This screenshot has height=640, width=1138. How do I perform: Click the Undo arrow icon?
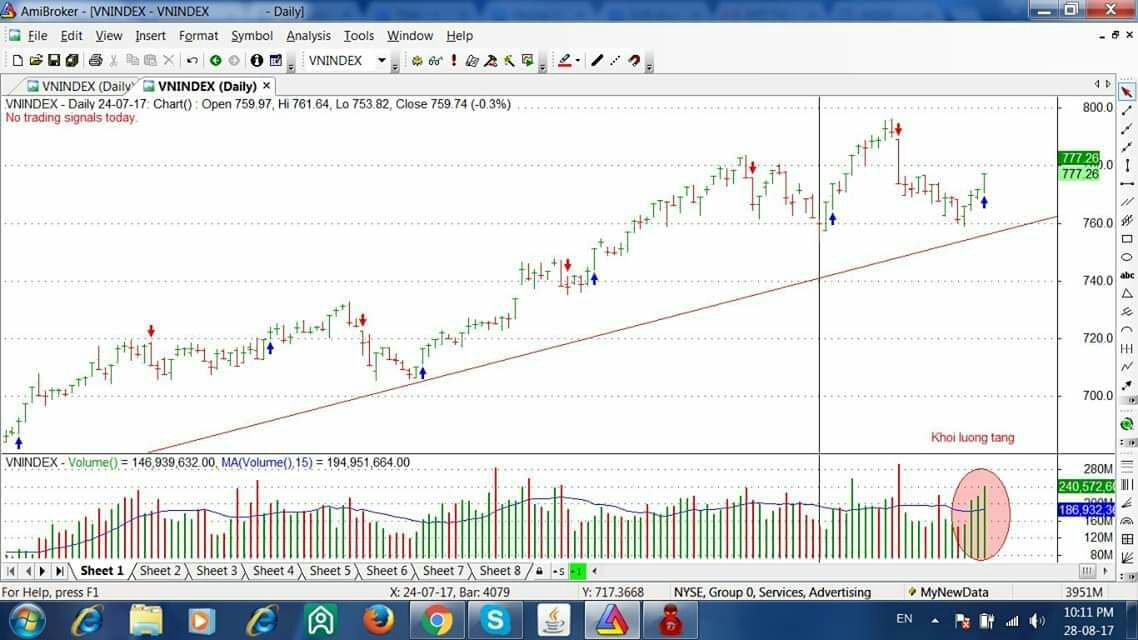192,61
